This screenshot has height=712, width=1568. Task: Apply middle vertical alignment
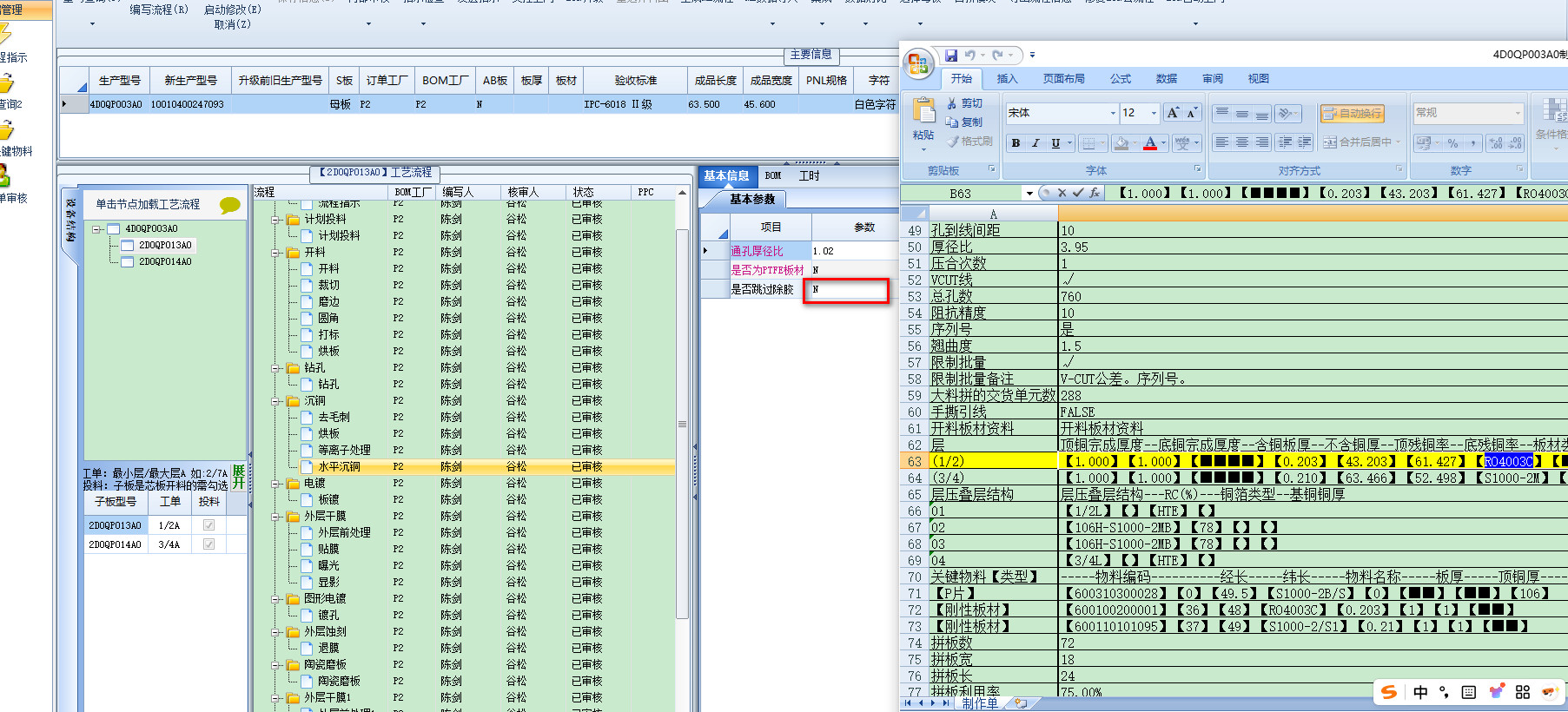1242,113
